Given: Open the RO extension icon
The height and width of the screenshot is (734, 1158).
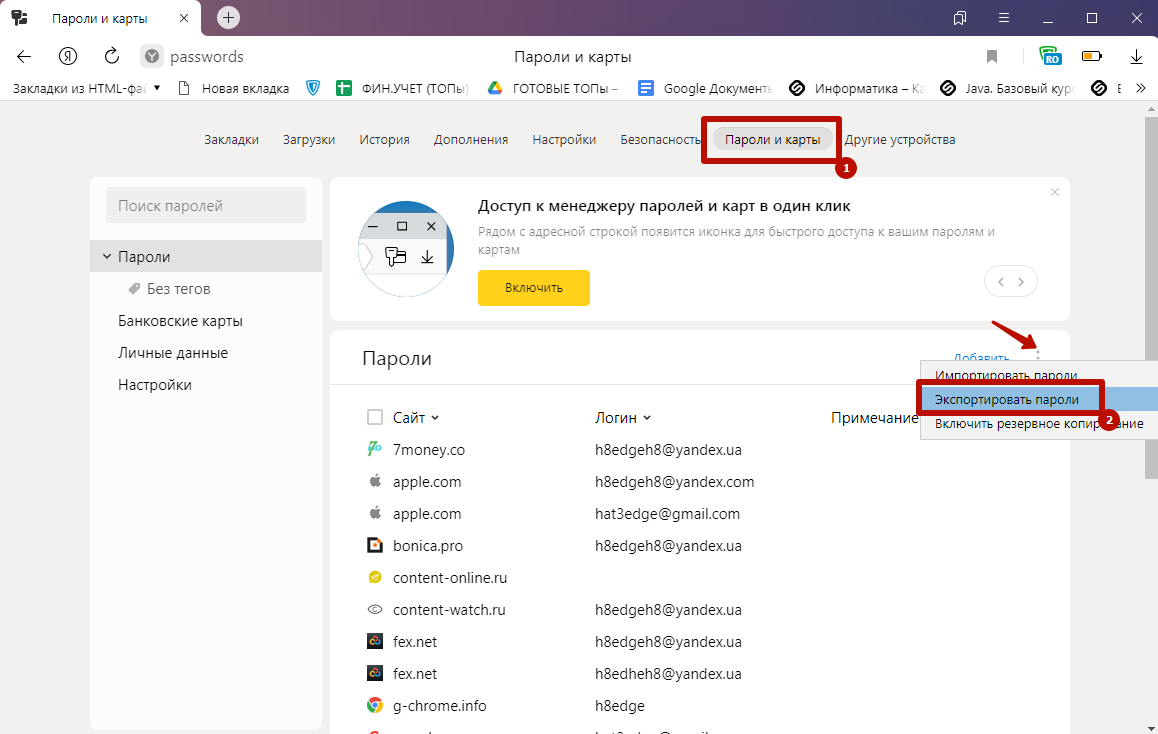Looking at the screenshot, I should pos(1049,56).
